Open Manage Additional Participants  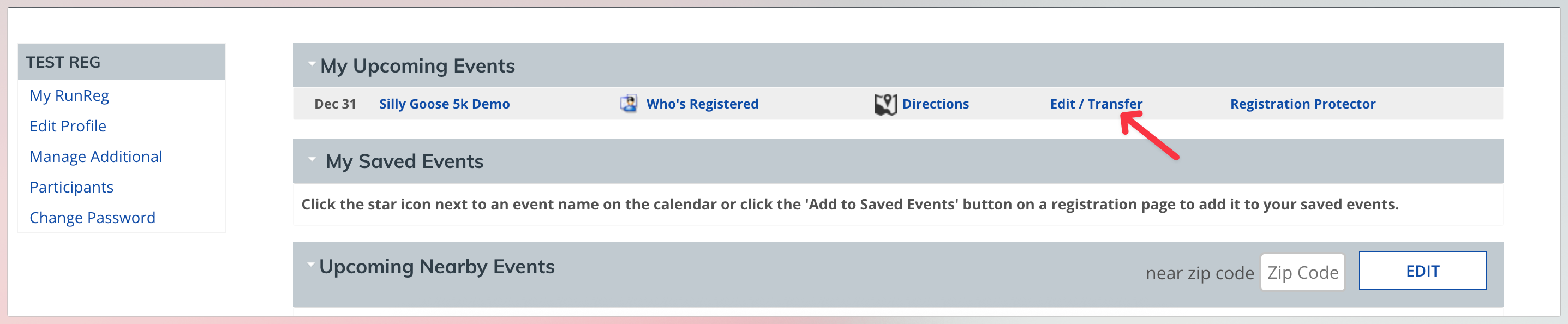95,172
